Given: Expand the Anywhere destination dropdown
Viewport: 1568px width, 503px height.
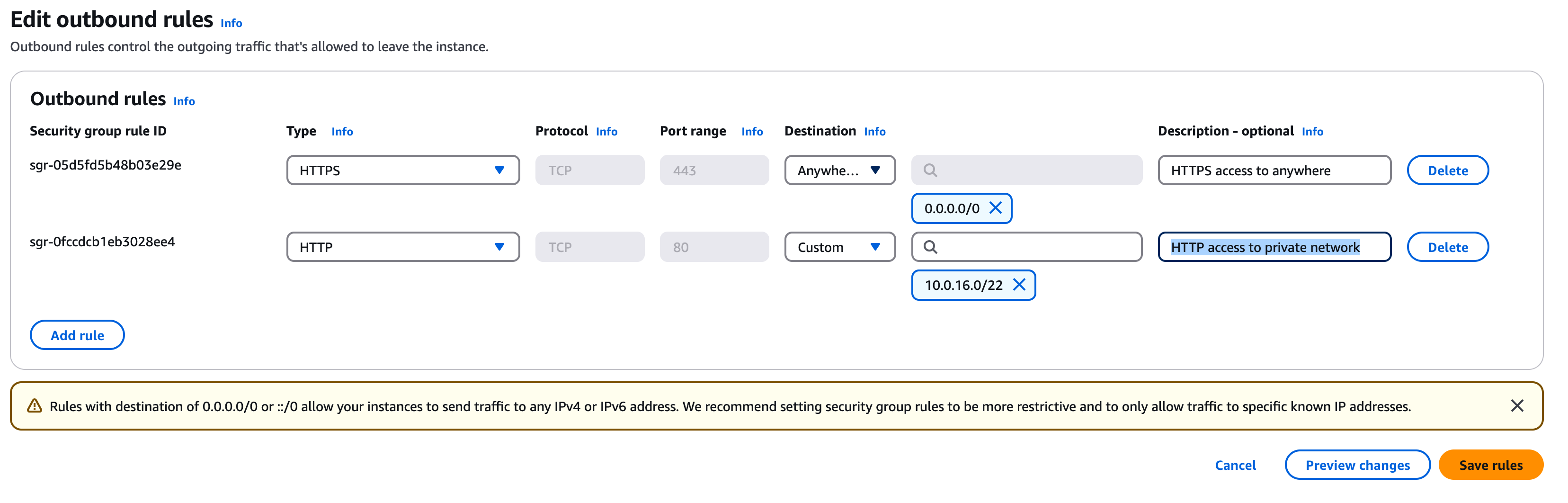Looking at the screenshot, I should 839,171.
